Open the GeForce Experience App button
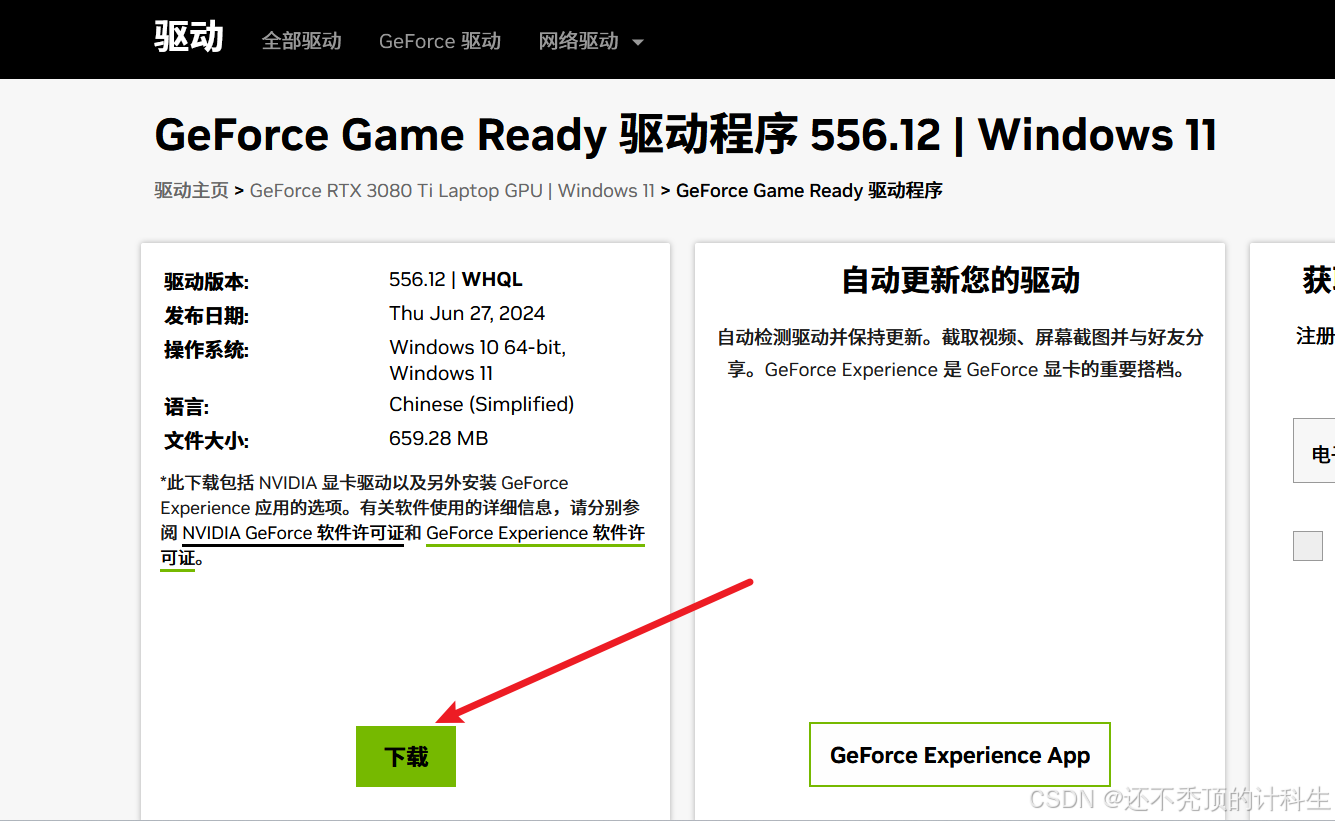Viewport: 1335px width, 821px height. (x=960, y=755)
